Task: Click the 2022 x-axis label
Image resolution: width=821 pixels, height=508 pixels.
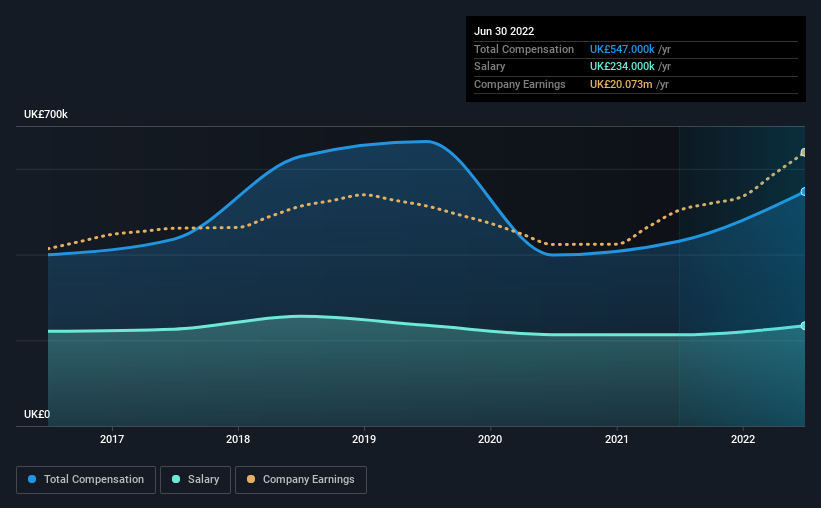Action: pos(743,439)
